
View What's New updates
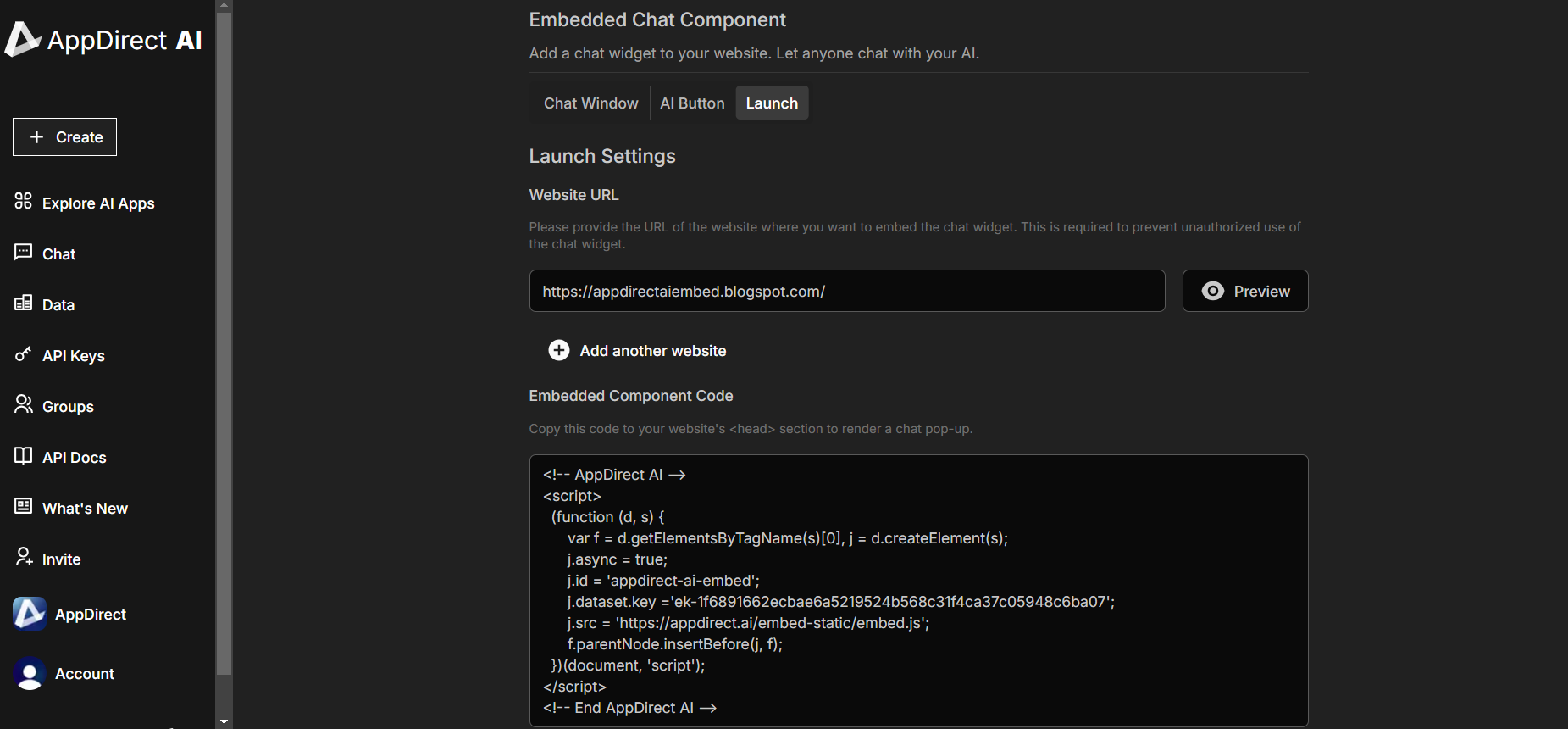[x=86, y=509]
